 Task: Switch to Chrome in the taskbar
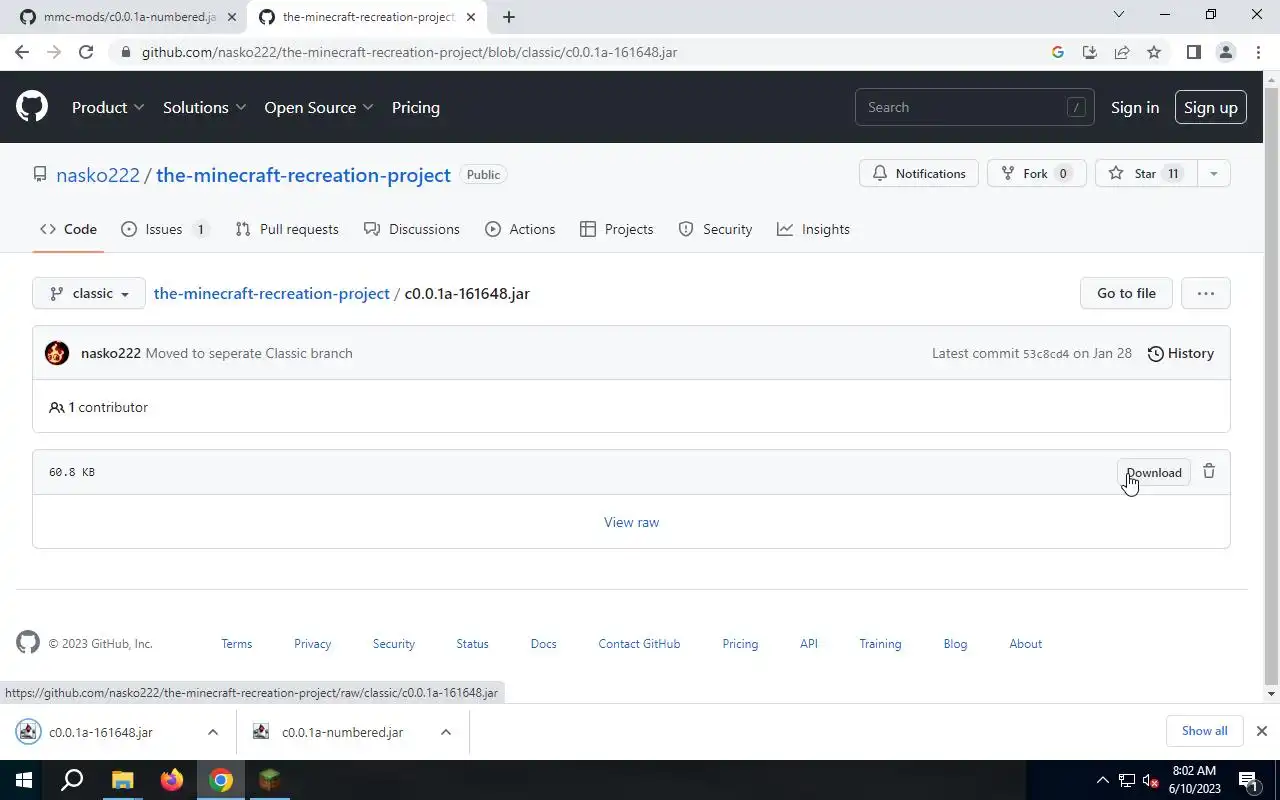(221, 780)
